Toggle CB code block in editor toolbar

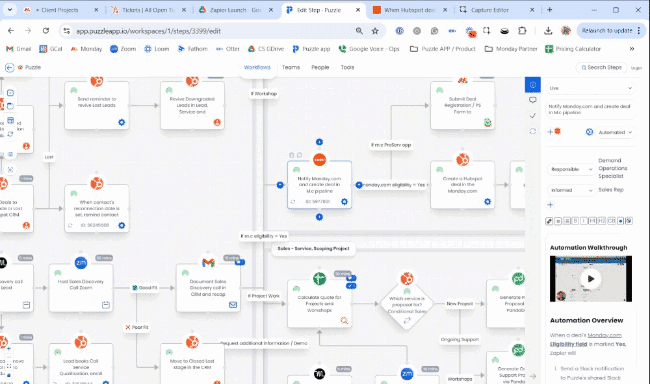(x=611, y=221)
